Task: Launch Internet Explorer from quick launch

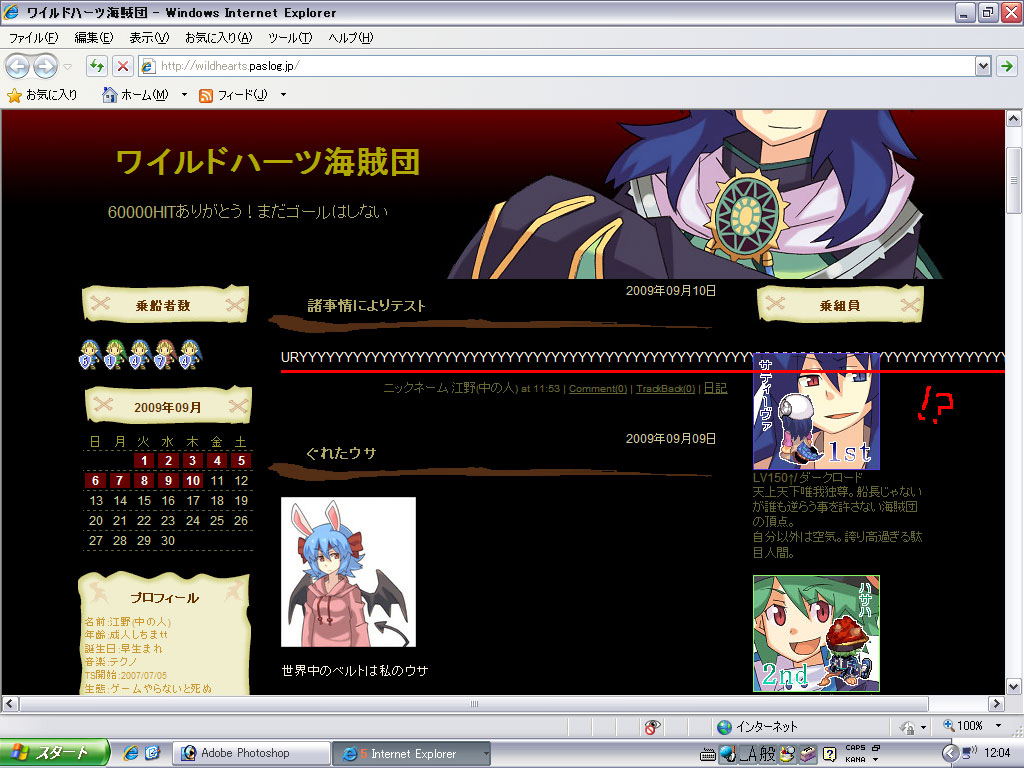Action: pos(130,753)
